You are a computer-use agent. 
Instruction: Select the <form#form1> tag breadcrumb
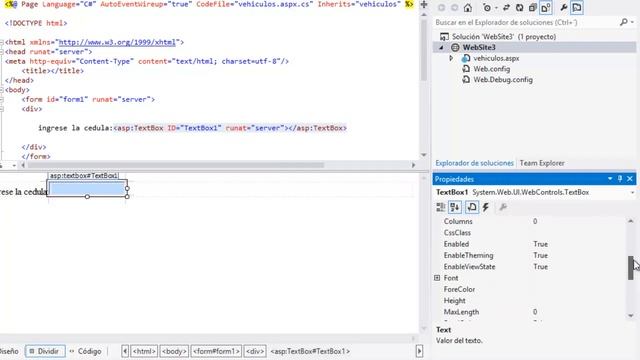click(216, 351)
